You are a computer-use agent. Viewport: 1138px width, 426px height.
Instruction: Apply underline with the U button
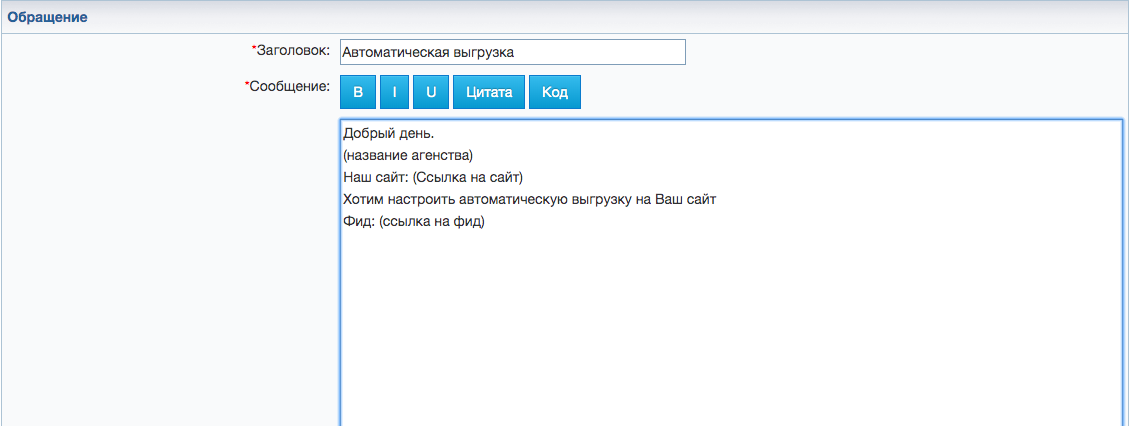(x=431, y=92)
